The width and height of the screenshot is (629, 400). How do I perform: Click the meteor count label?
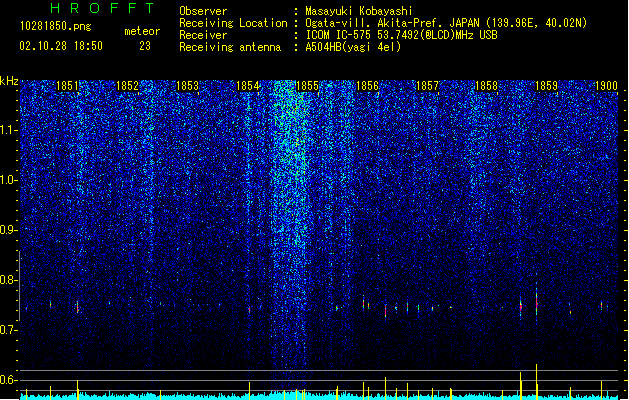pos(142,31)
